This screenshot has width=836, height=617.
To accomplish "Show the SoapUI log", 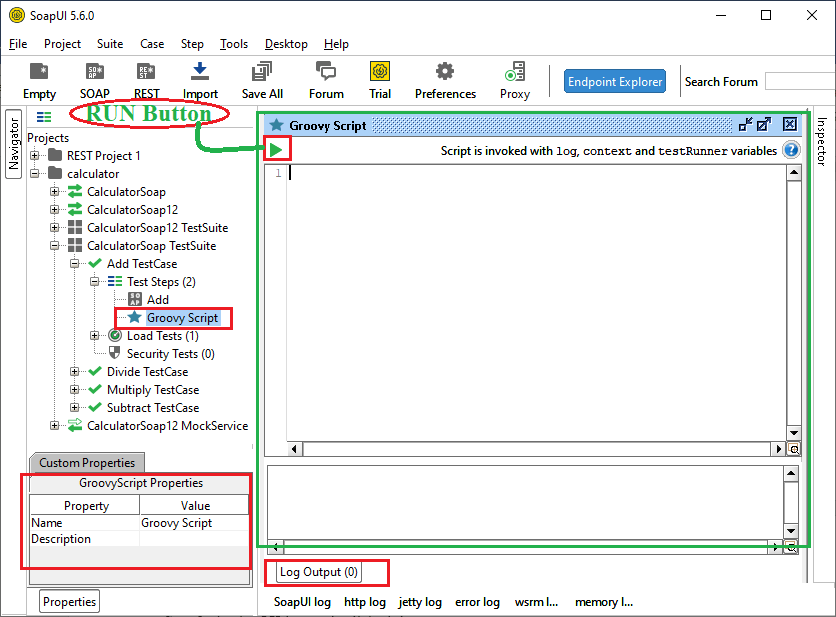I will point(302,602).
